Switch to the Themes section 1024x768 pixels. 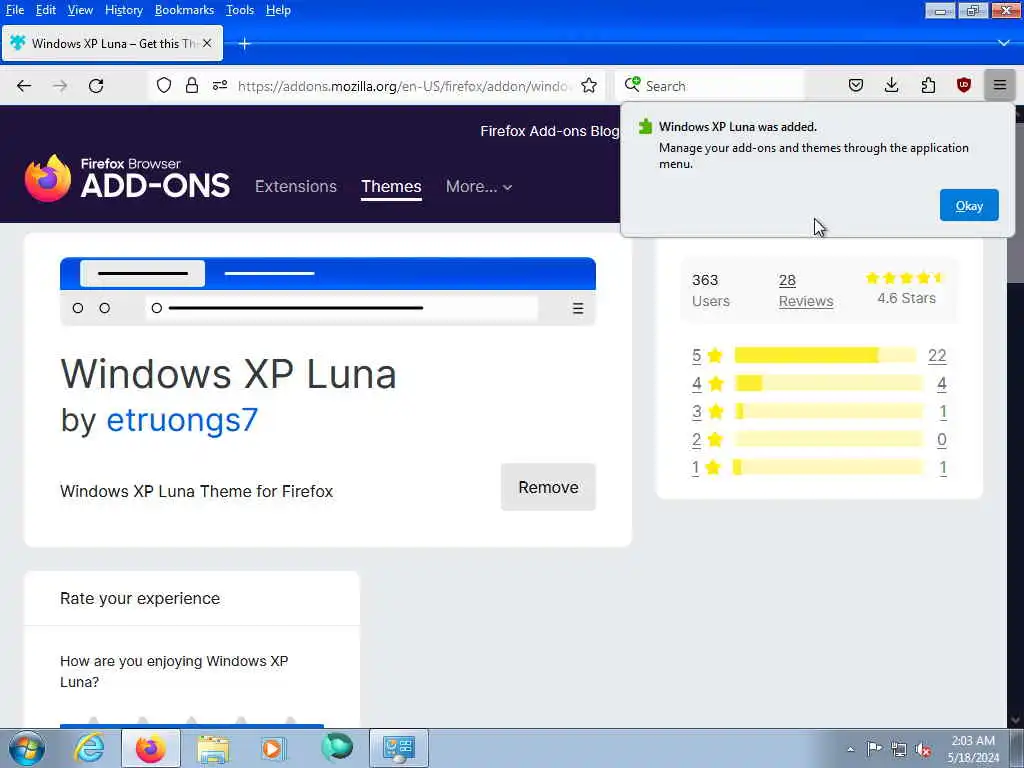pos(391,187)
